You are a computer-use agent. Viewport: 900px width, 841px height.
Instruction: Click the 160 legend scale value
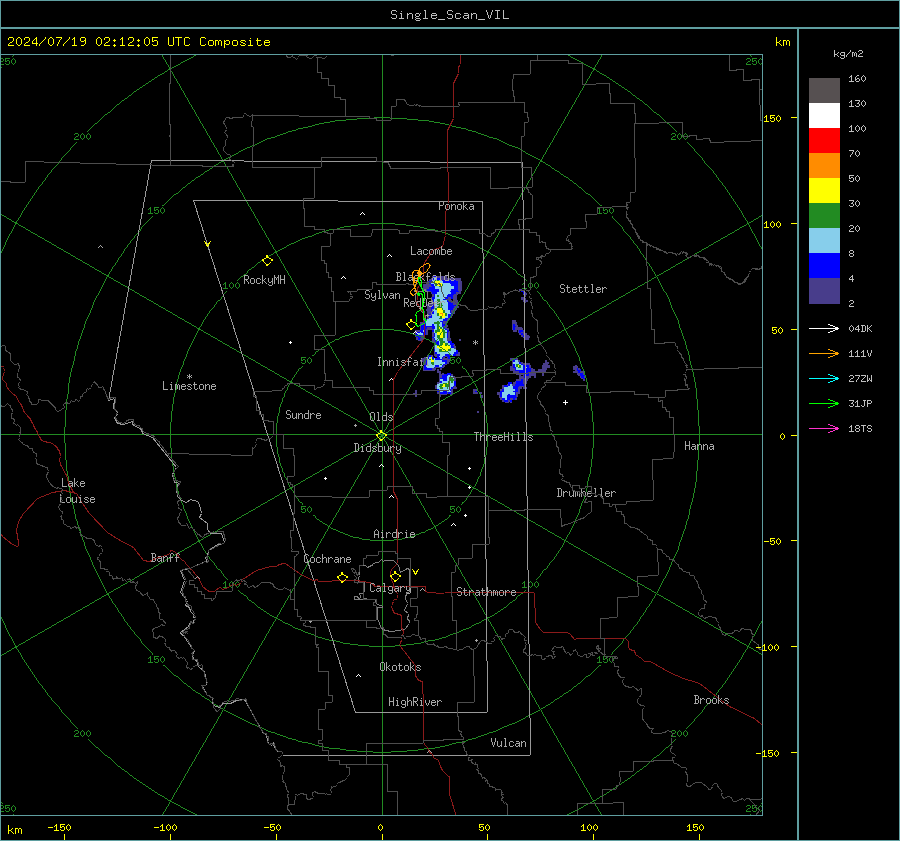(857, 79)
